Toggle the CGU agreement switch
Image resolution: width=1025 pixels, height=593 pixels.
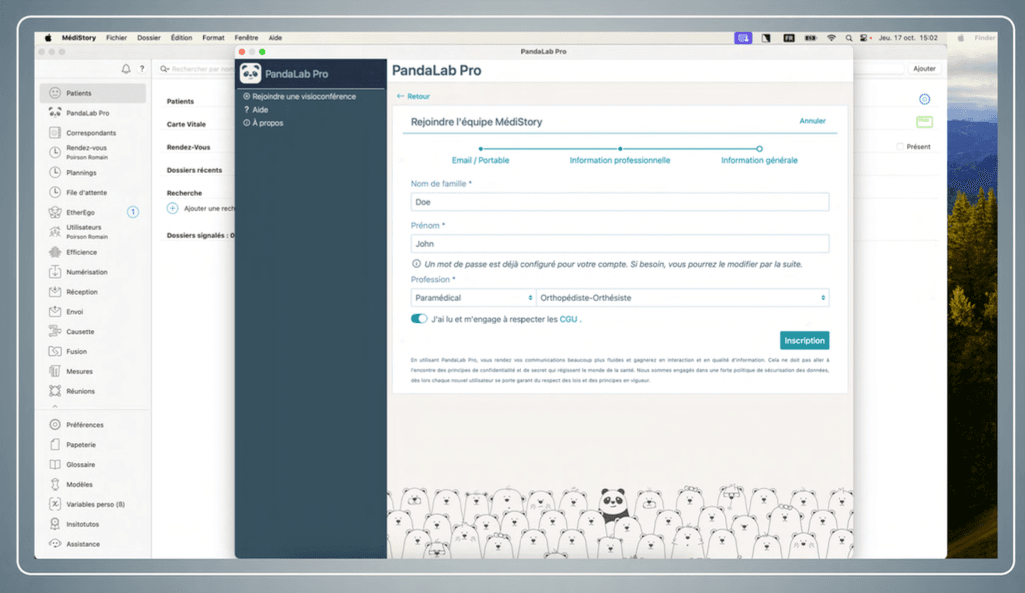click(x=419, y=319)
